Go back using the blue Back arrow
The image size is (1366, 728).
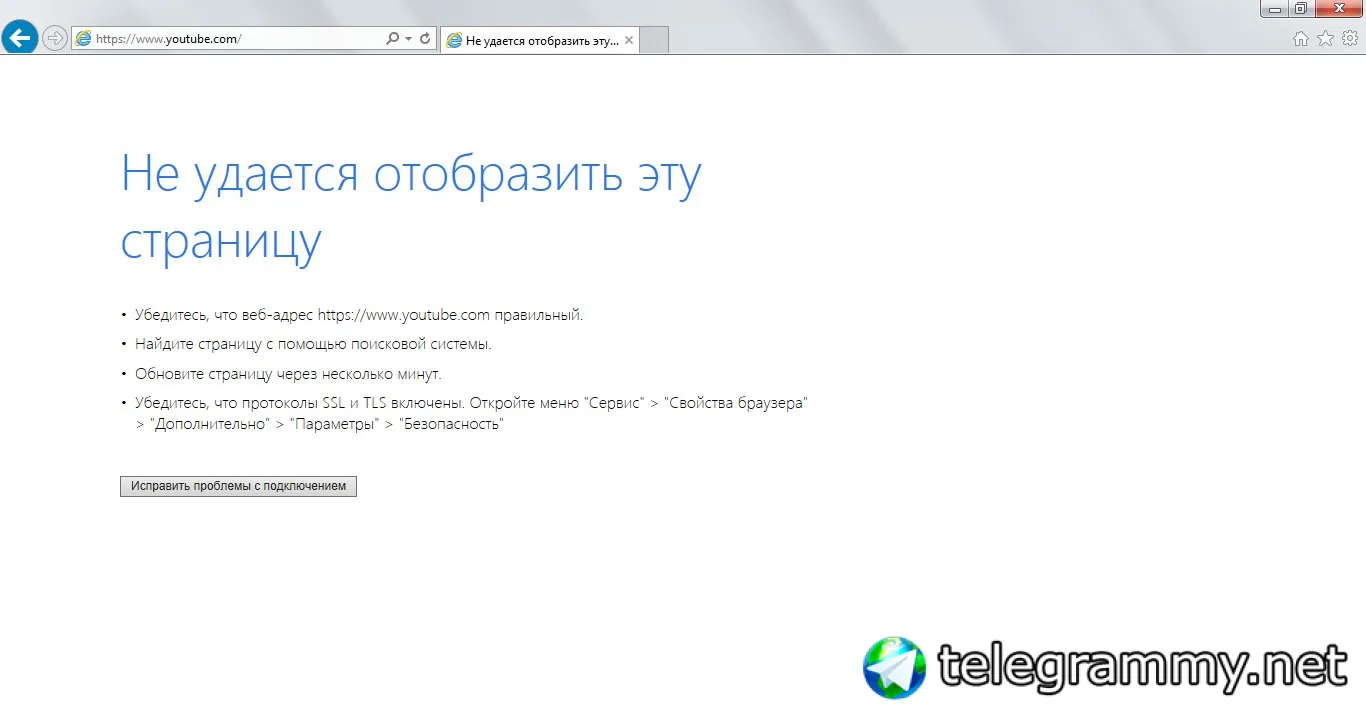[x=19, y=38]
